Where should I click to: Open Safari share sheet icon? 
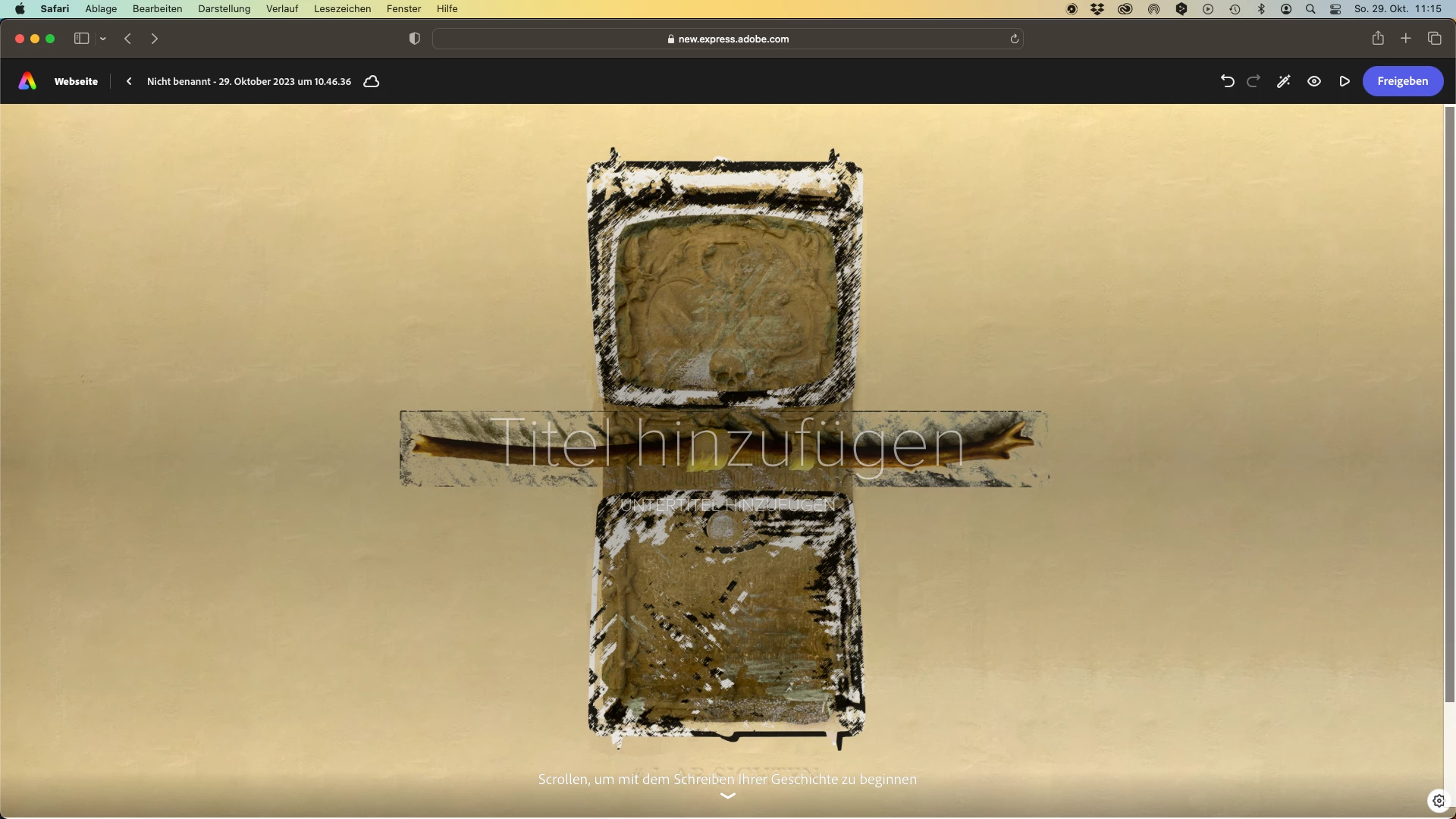(x=1378, y=39)
